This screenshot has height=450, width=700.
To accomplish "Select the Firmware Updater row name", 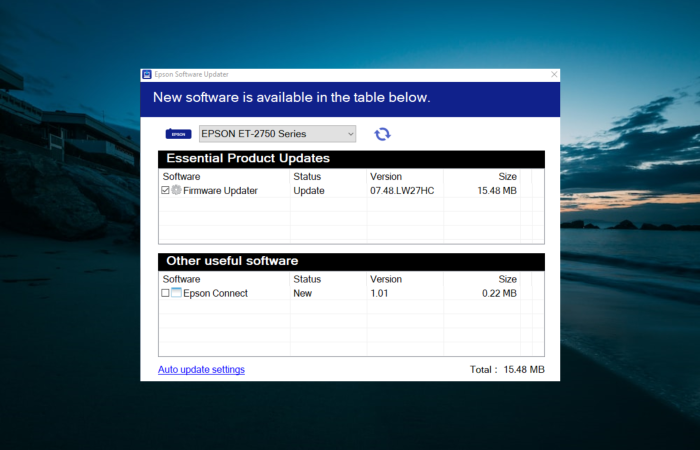I will (220, 191).
